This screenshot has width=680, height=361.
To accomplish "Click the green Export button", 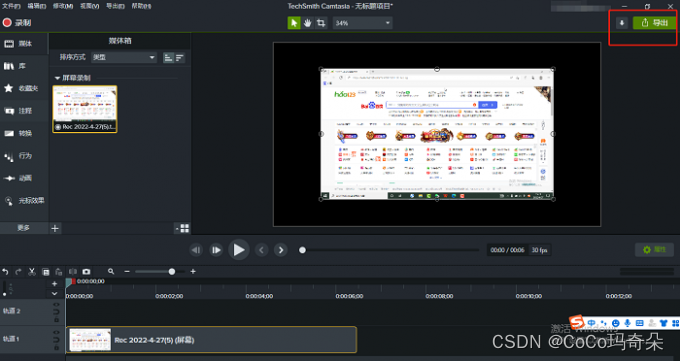I will click(654, 23).
